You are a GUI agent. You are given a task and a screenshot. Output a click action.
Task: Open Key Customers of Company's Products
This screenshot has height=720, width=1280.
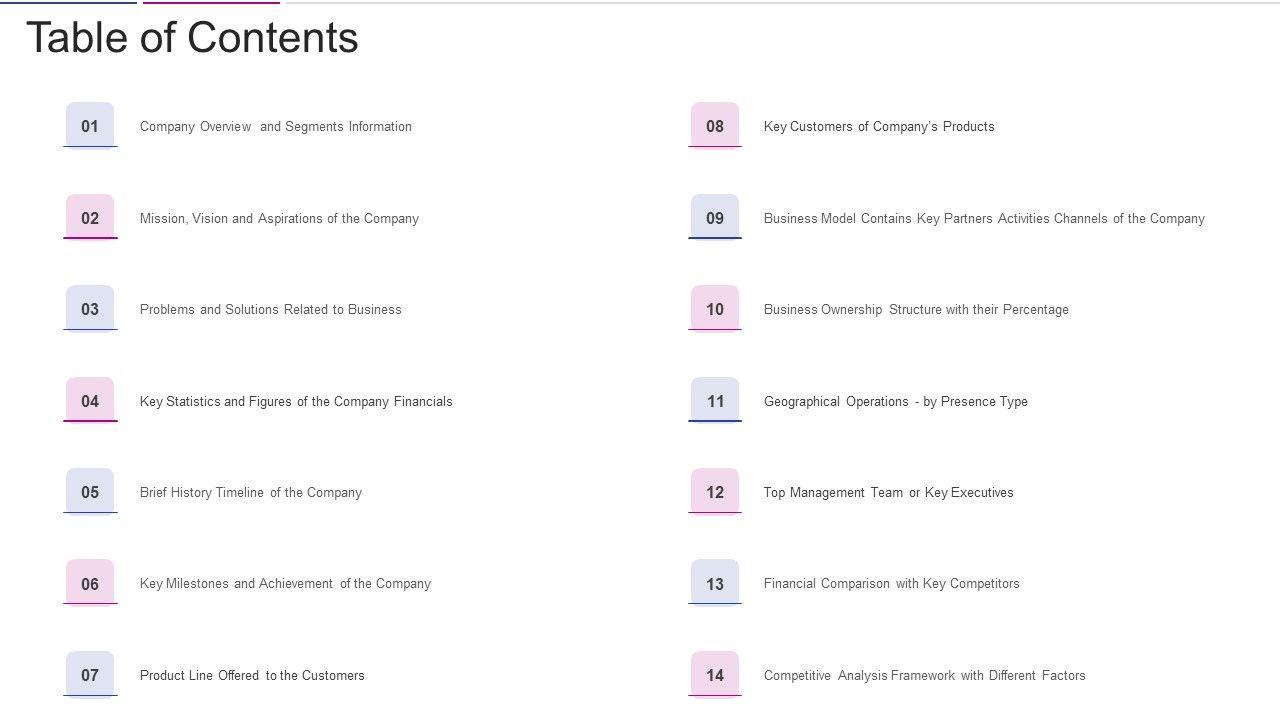click(879, 127)
